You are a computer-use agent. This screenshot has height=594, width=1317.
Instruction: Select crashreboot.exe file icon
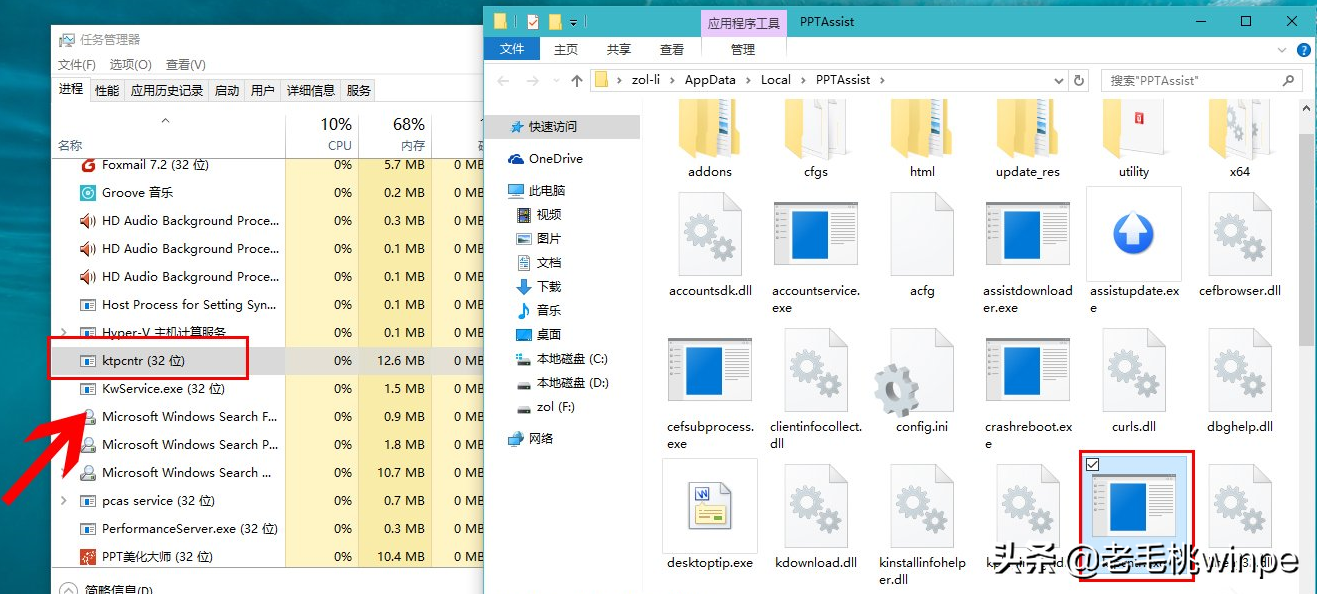click(1028, 370)
